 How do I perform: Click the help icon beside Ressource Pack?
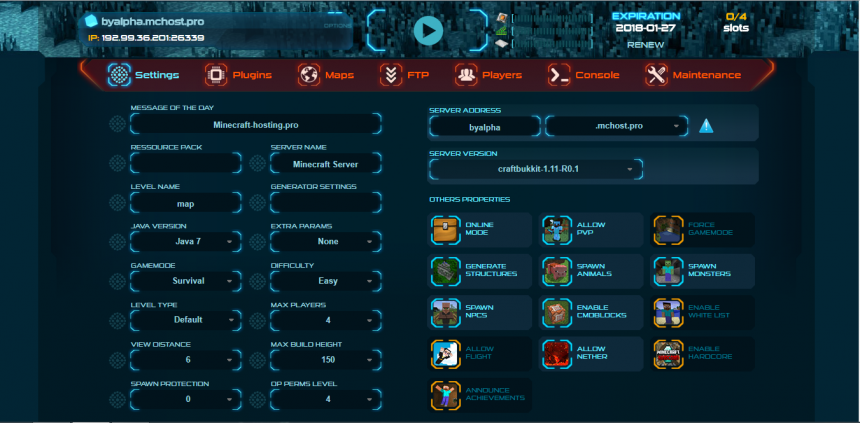click(x=117, y=163)
